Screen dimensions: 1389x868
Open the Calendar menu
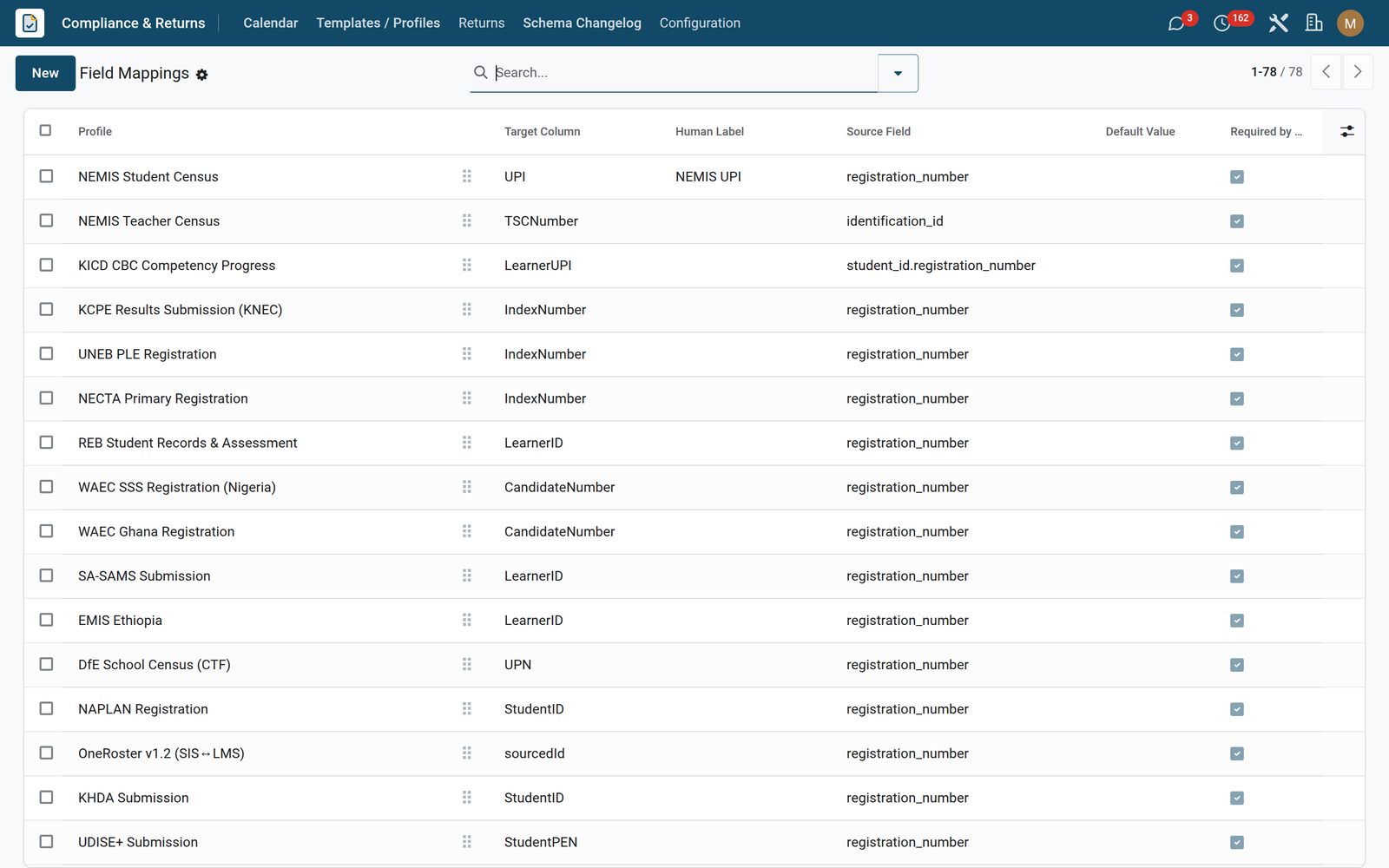pyautogui.click(x=270, y=23)
